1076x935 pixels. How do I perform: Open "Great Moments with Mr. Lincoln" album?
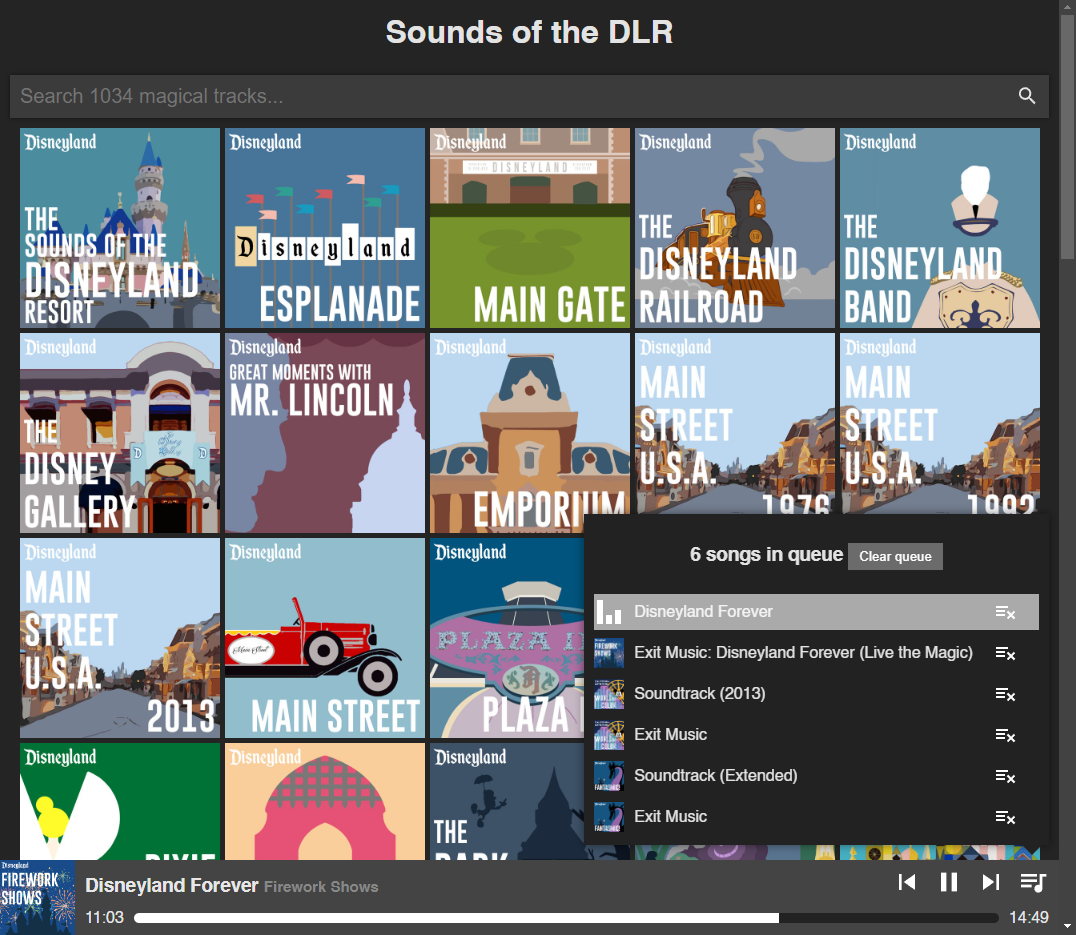[324, 432]
